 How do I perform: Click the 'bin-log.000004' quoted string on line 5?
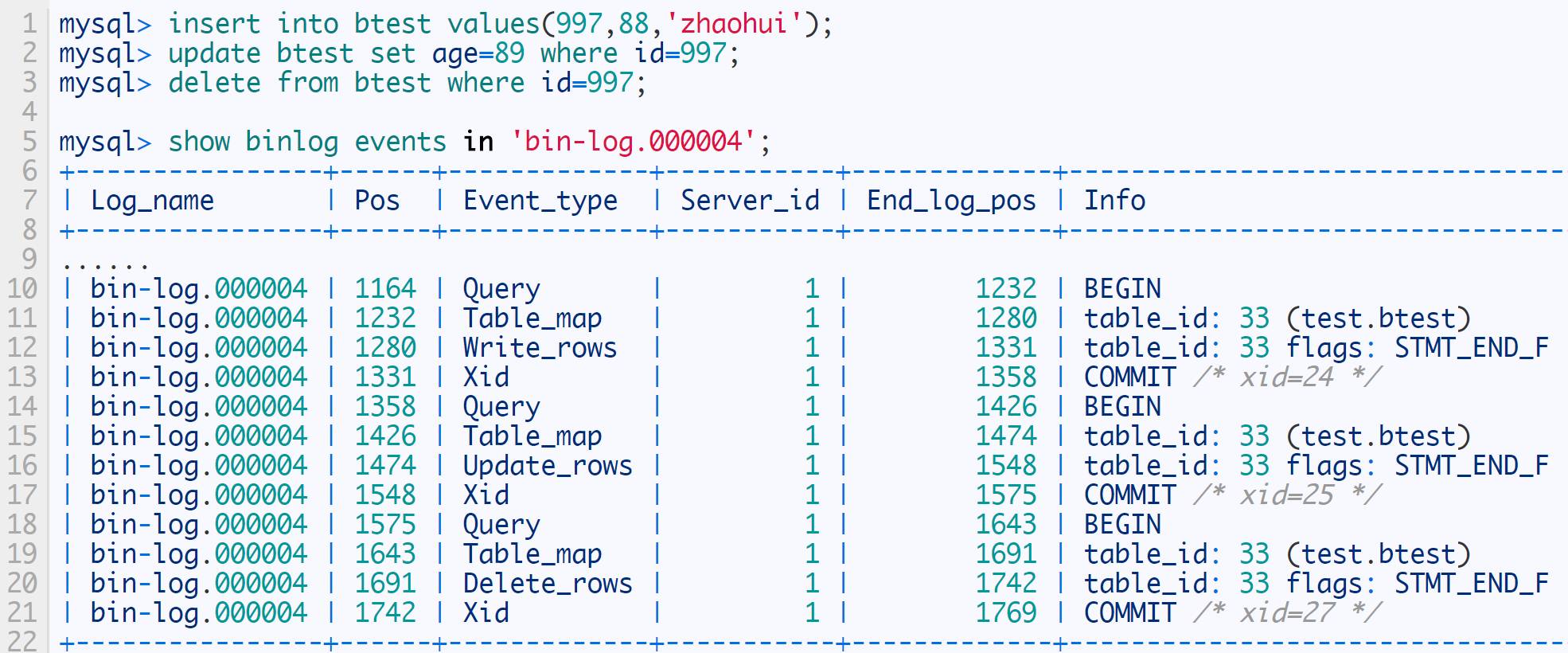(x=633, y=142)
